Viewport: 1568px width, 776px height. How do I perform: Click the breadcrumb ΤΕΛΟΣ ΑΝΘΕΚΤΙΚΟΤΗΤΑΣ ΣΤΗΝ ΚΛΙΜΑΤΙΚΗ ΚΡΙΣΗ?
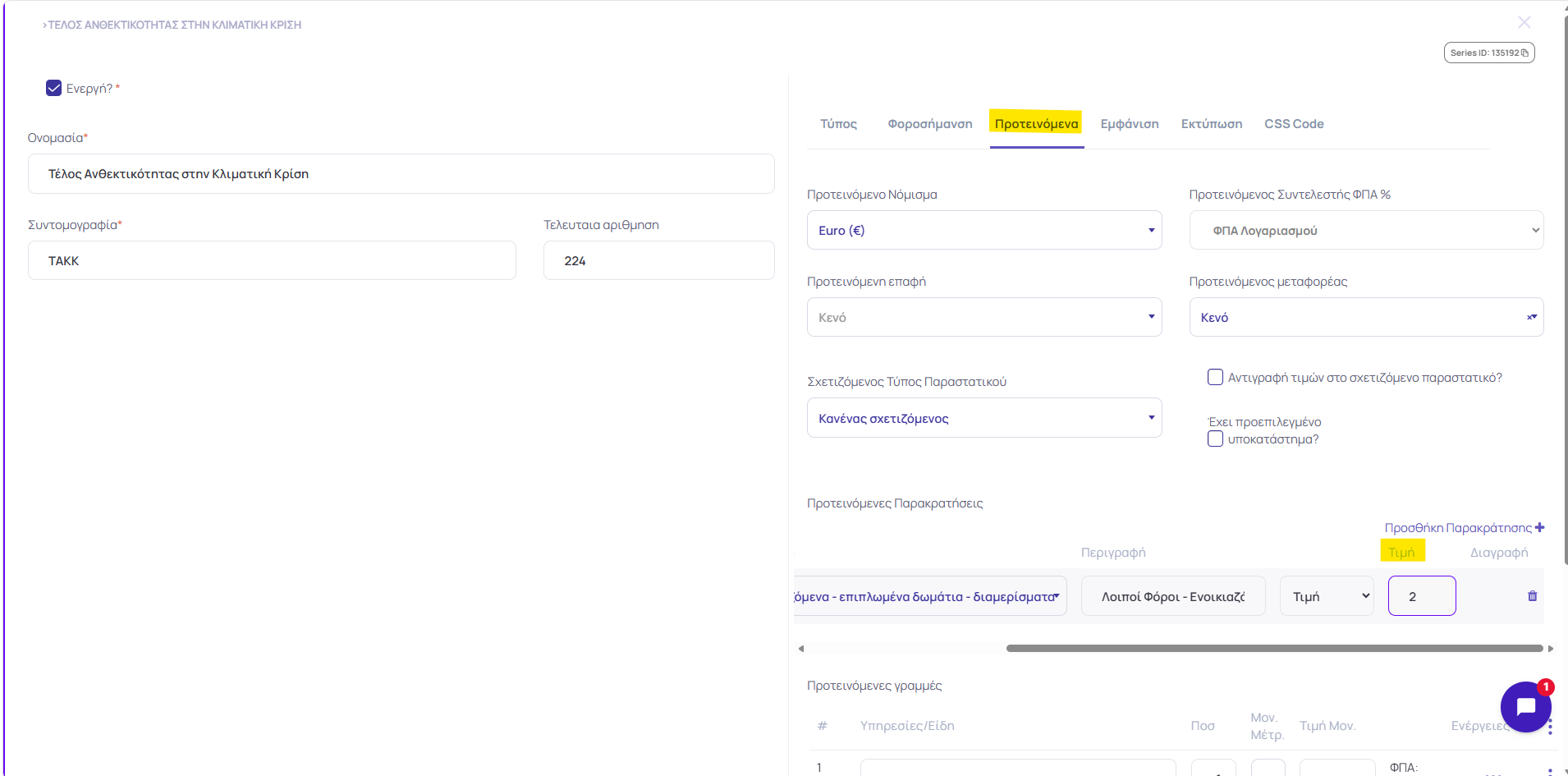(x=174, y=25)
